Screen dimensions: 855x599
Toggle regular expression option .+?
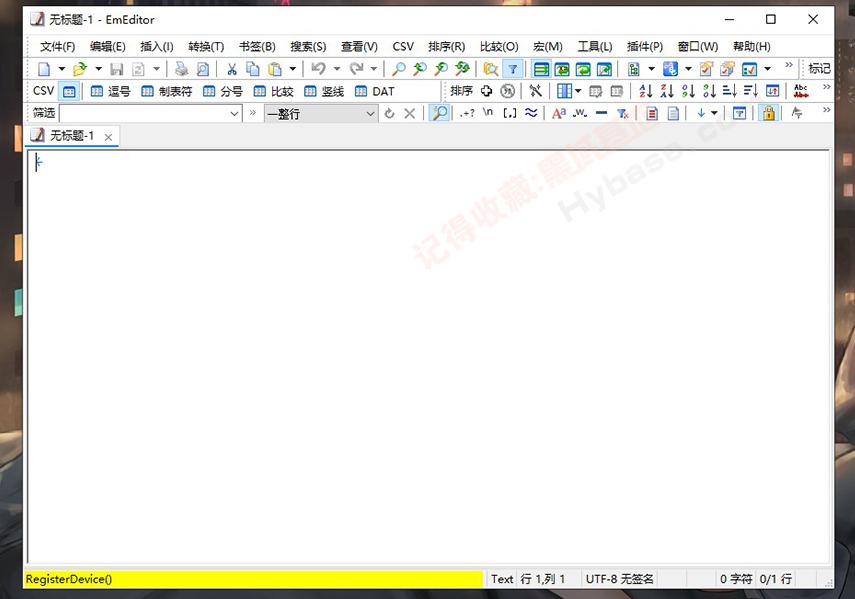tap(467, 113)
